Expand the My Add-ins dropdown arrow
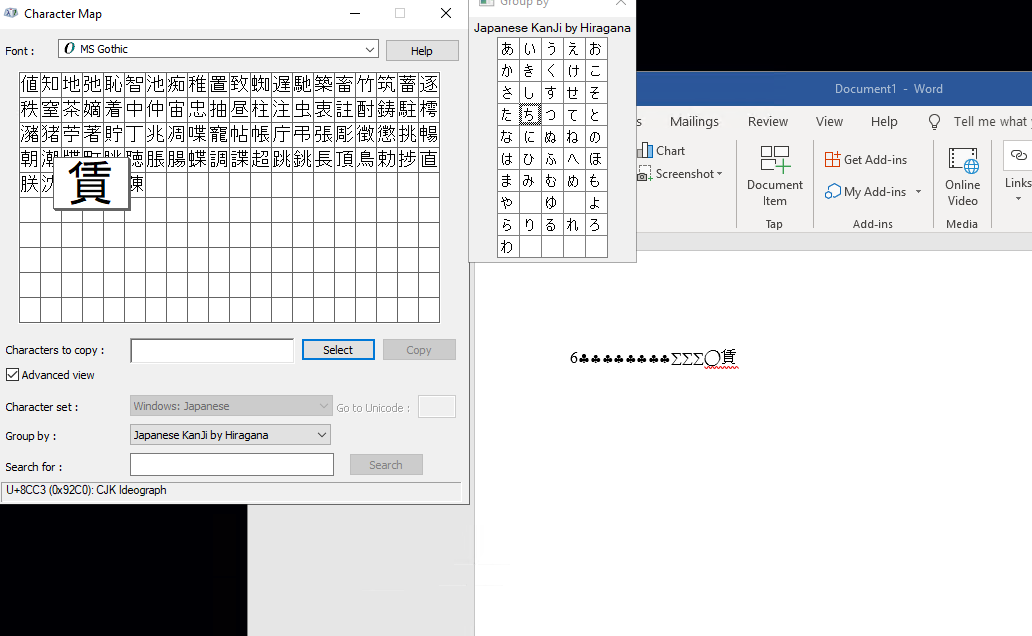The image size is (1032, 636). (918, 192)
